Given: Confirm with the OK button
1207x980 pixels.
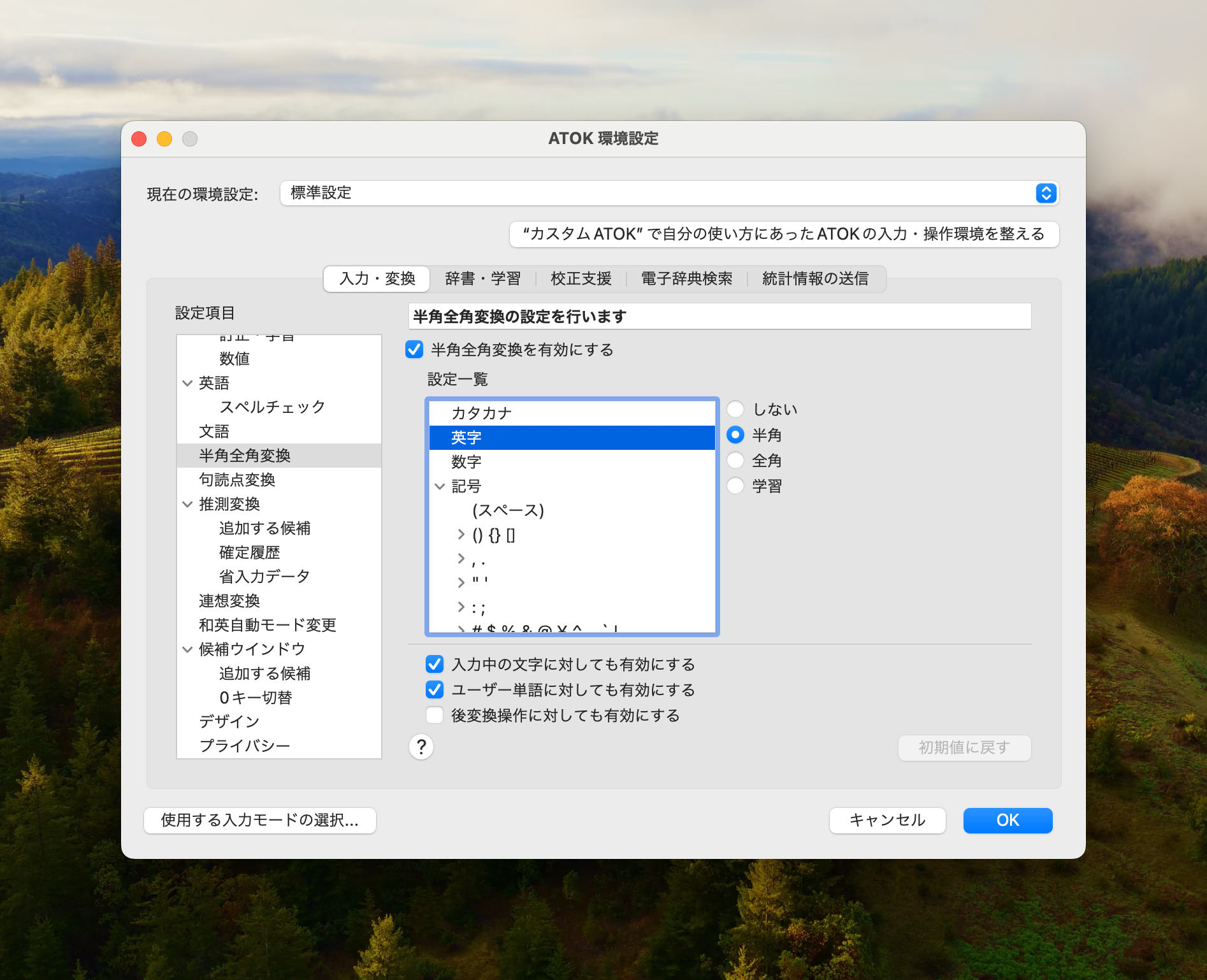Looking at the screenshot, I should 1008,820.
